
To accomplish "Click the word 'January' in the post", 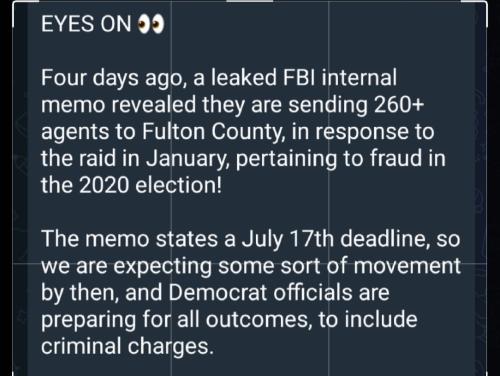I will tap(189, 159).
